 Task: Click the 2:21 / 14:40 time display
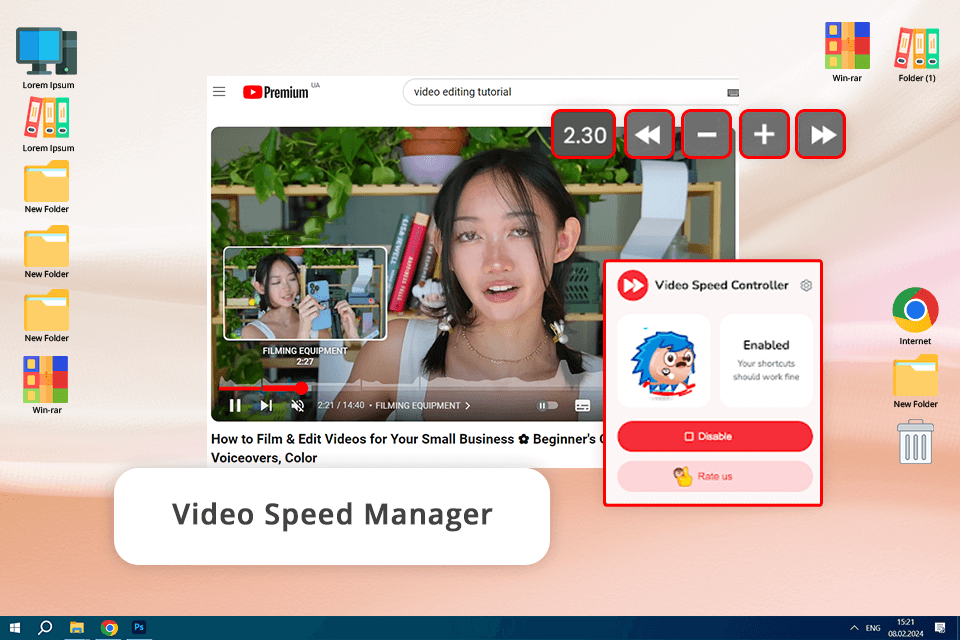341,405
